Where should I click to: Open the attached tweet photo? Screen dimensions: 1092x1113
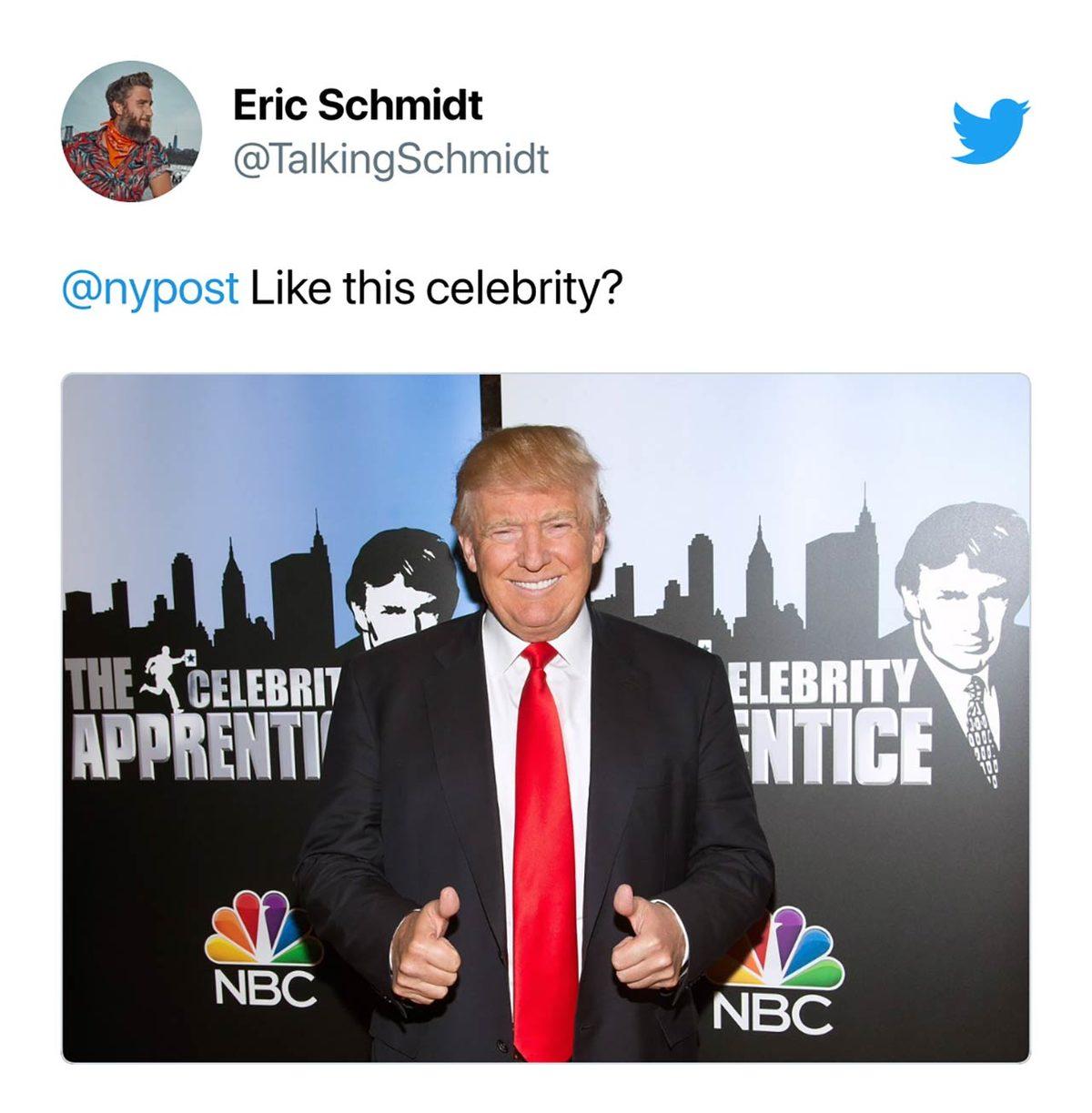(x=546, y=717)
